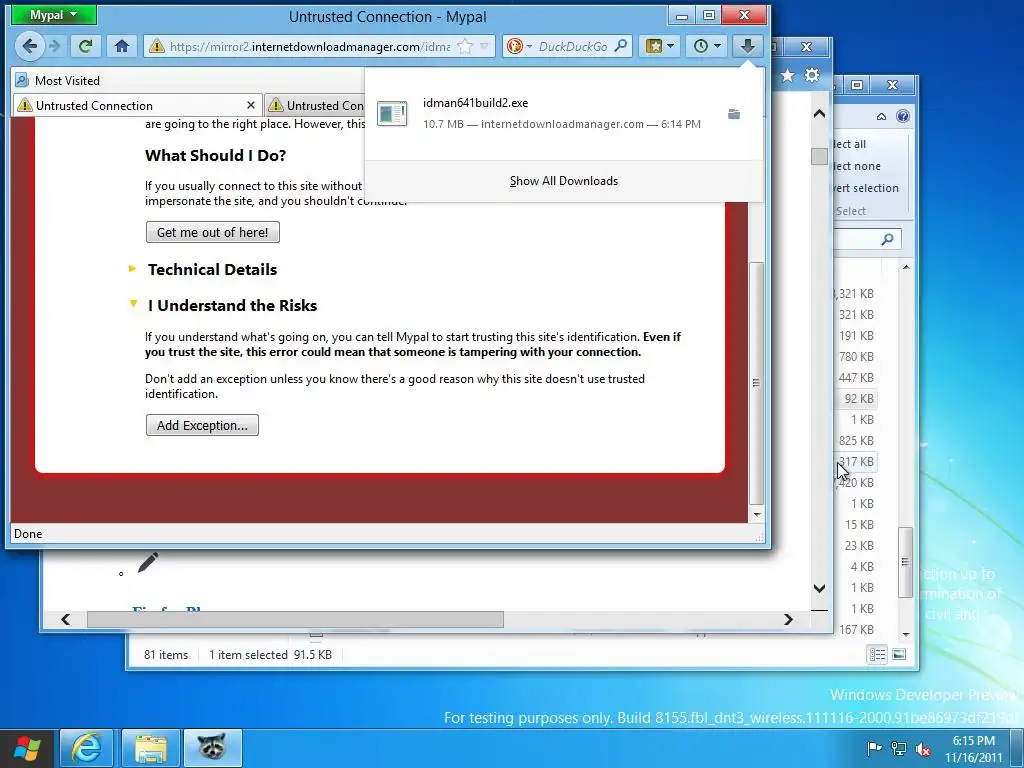Select the file row sized 92 KB
The image size is (1024, 768).
pos(857,398)
